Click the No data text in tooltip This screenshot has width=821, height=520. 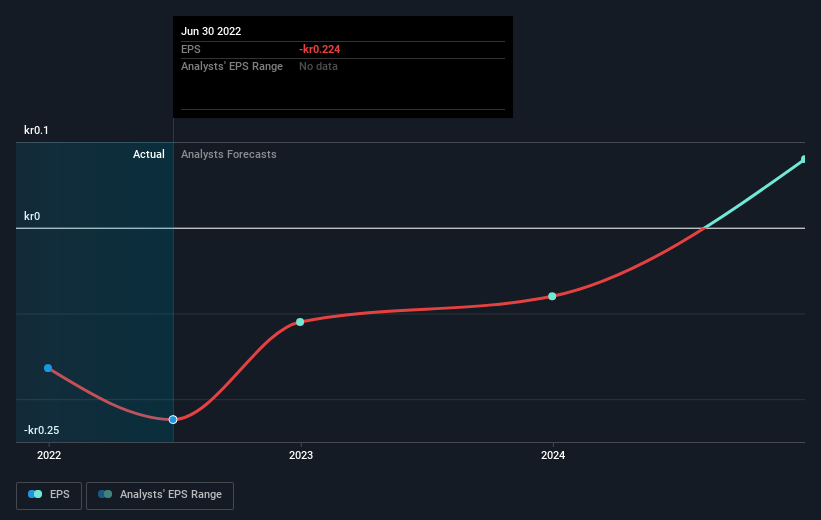pyautogui.click(x=318, y=67)
